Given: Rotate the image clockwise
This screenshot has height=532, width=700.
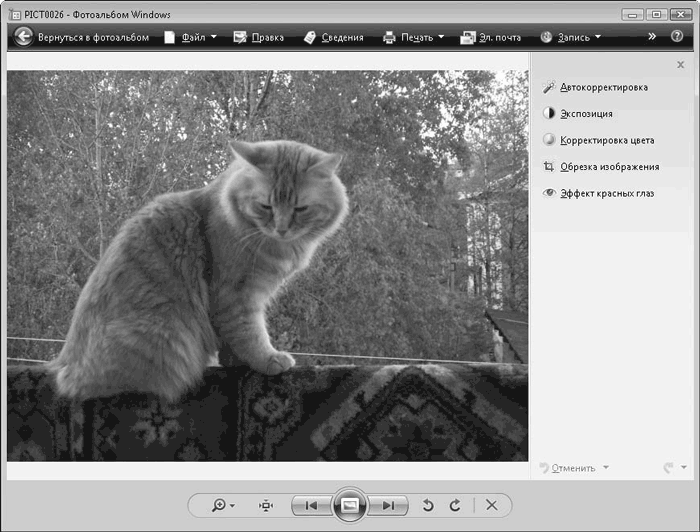Looking at the screenshot, I should 455,506.
